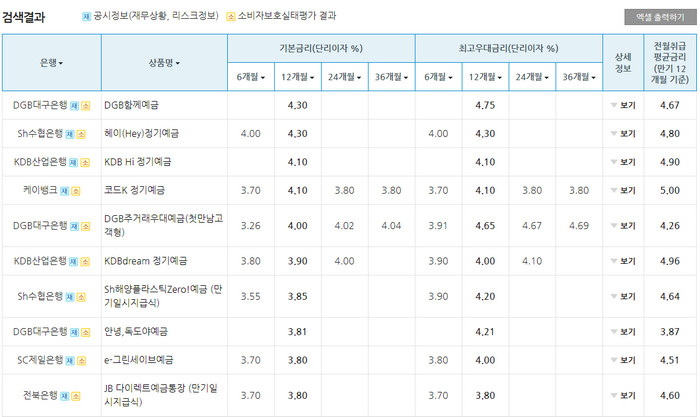The image size is (700, 417).
Task: Open blue 재 icon in Sh해양플라스틱Zero!예금 row
Action: [70, 297]
